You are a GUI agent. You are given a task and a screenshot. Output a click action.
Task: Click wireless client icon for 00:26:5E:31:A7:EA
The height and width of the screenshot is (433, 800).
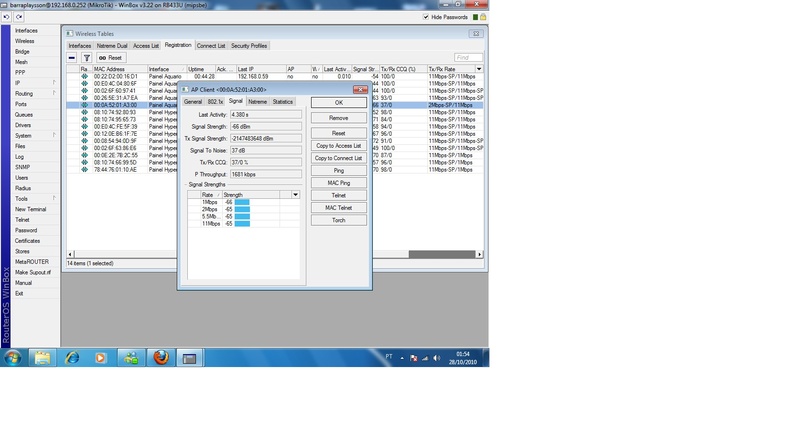point(84,97)
